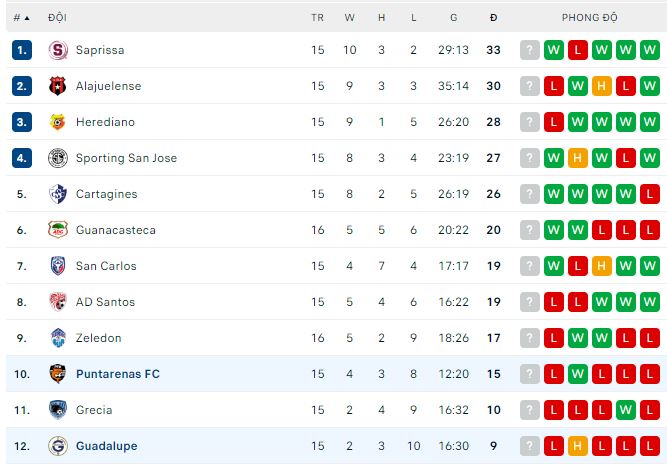Click the Guadalupe team logo
This screenshot has height=467, width=667.
tap(58, 446)
